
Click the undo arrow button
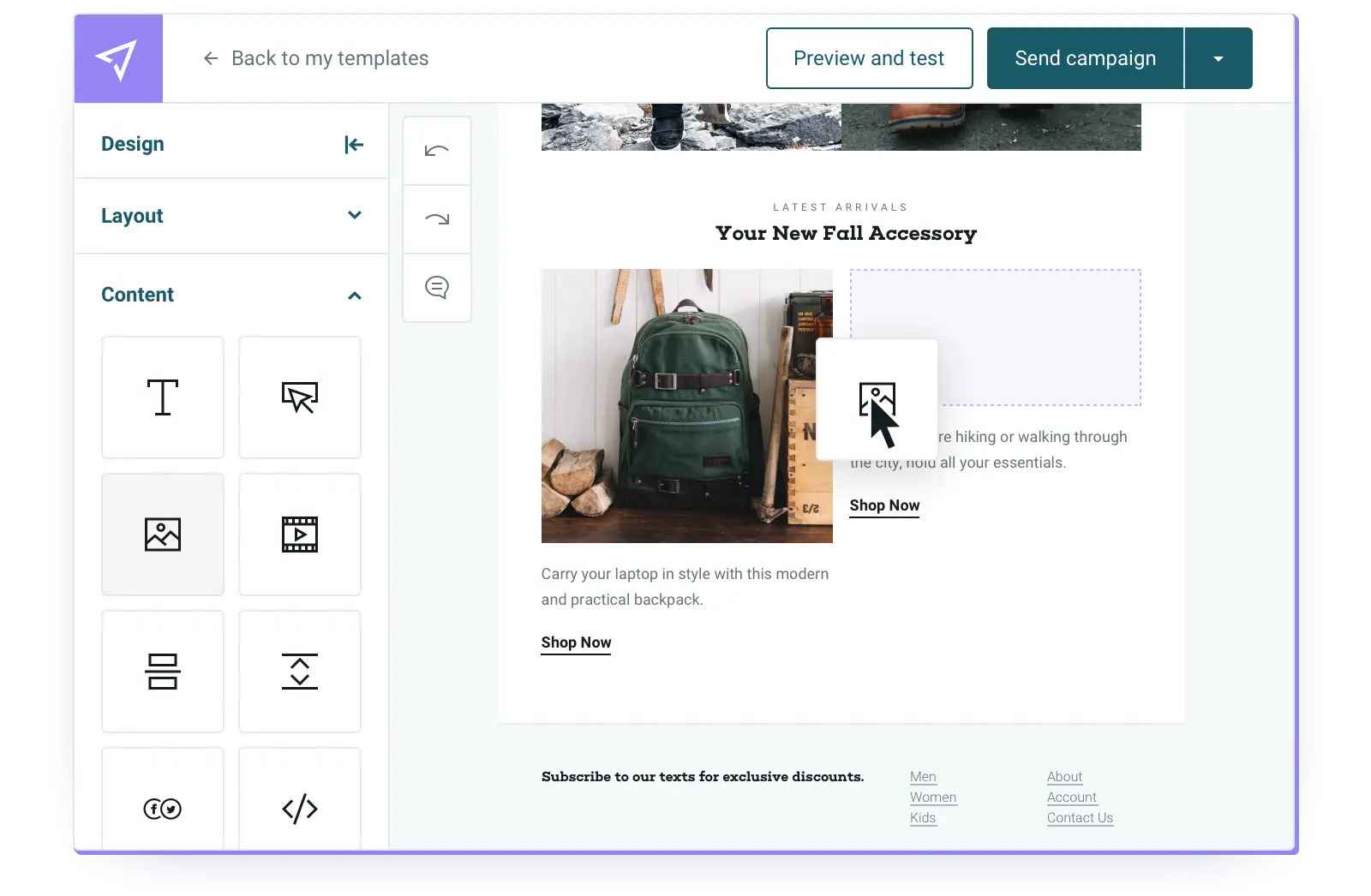pyautogui.click(x=437, y=151)
